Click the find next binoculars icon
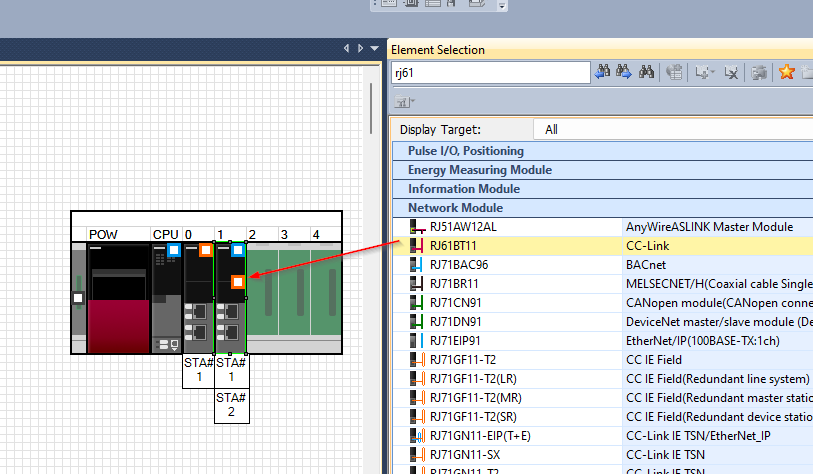This screenshot has height=474, width=813. [624, 72]
